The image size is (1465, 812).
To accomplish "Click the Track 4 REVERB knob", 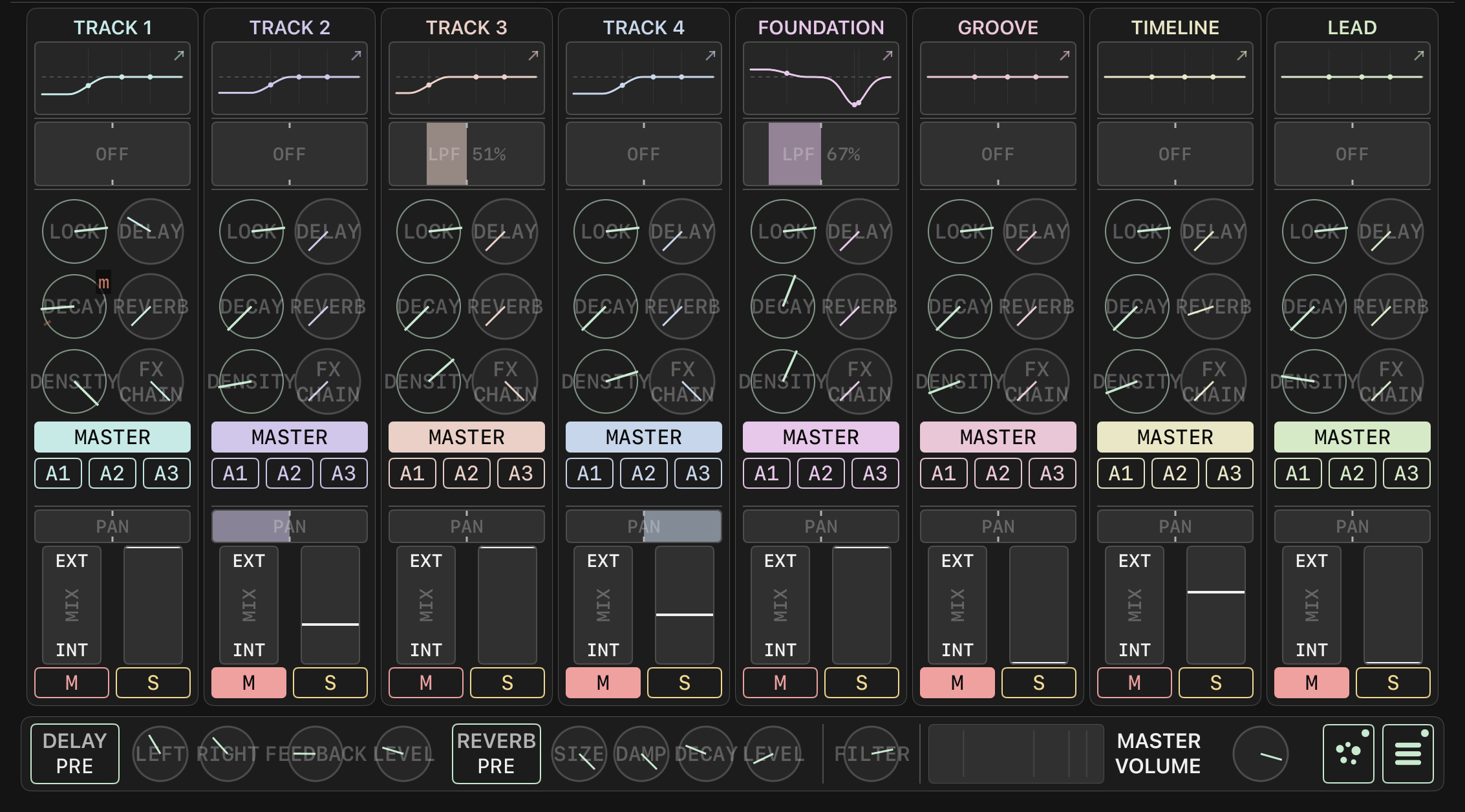I will tap(682, 306).
